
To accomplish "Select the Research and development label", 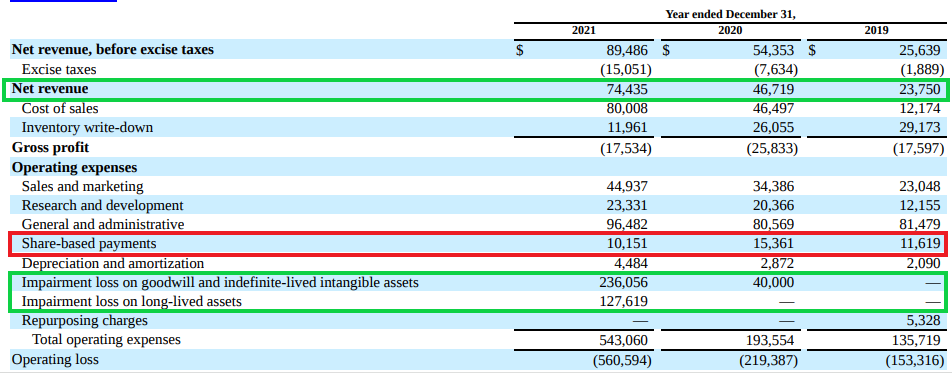I will (102, 205).
